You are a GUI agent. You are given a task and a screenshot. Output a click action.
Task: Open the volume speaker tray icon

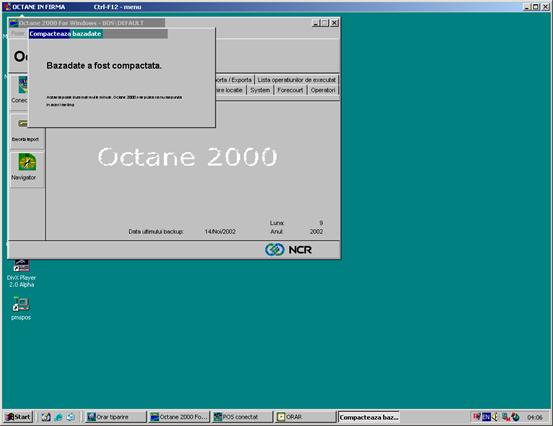click(496, 417)
